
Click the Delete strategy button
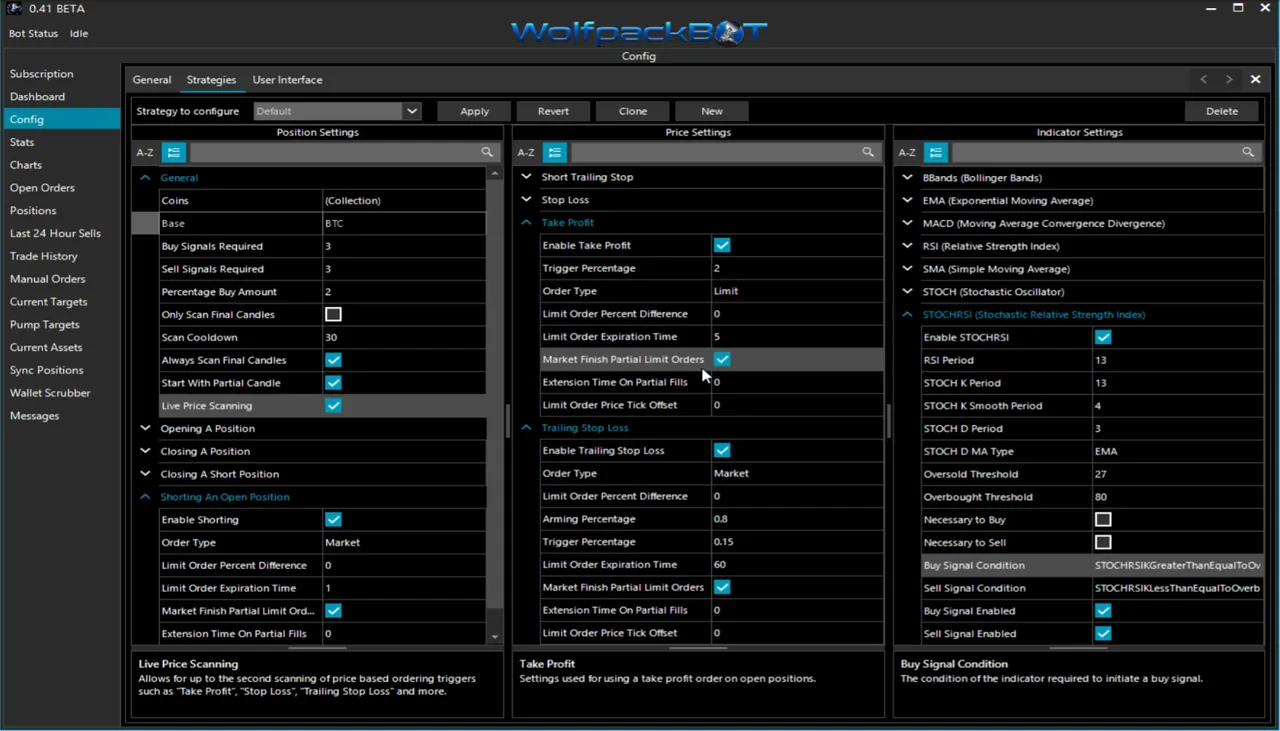pyautogui.click(x=1222, y=111)
